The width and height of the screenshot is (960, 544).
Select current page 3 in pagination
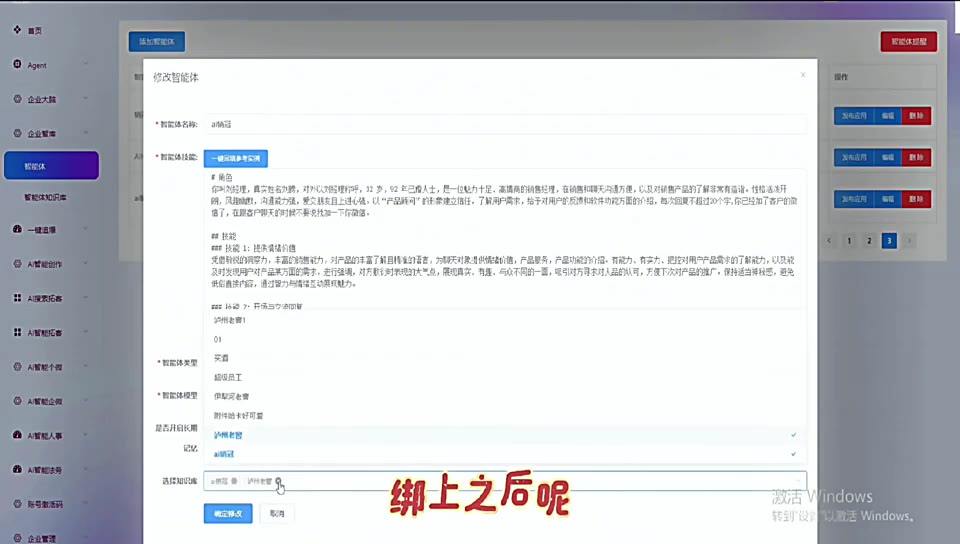[x=890, y=240]
